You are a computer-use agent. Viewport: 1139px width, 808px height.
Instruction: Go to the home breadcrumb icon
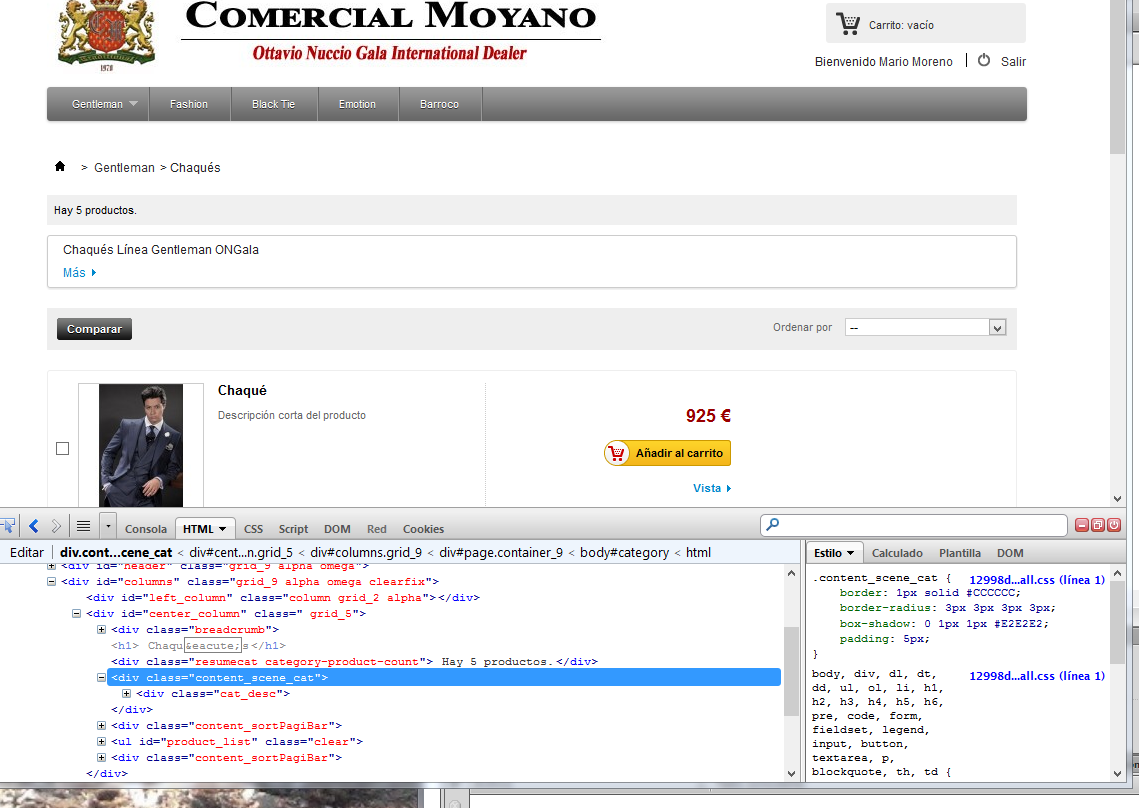click(x=60, y=166)
